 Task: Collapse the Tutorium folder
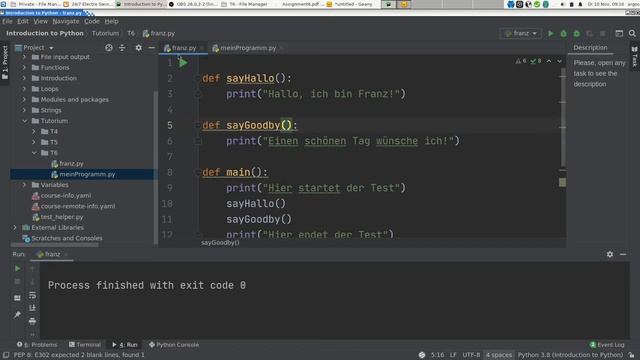[x=24, y=121]
